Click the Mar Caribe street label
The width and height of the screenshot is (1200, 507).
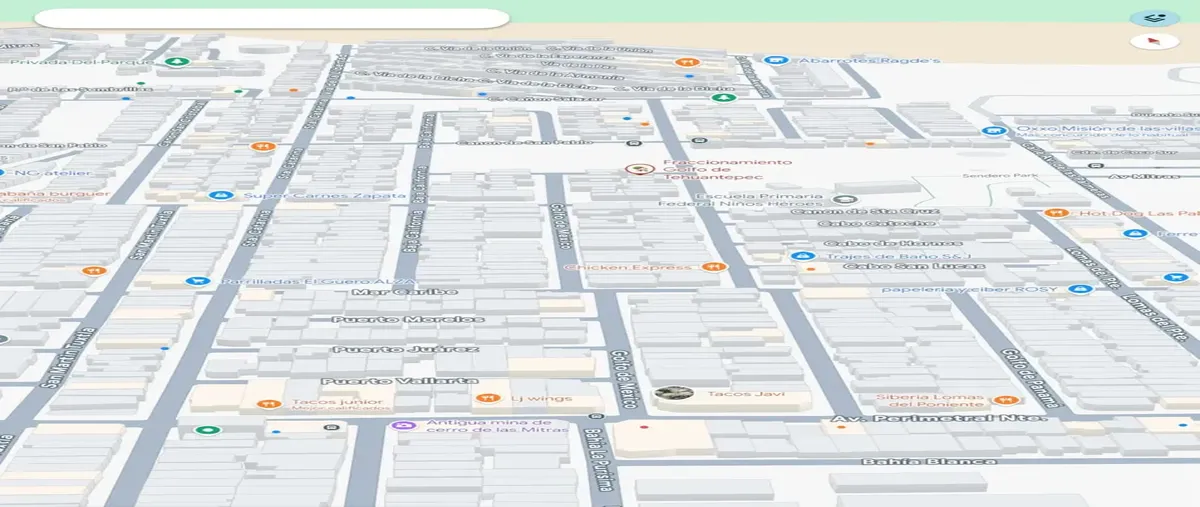pyautogui.click(x=404, y=292)
